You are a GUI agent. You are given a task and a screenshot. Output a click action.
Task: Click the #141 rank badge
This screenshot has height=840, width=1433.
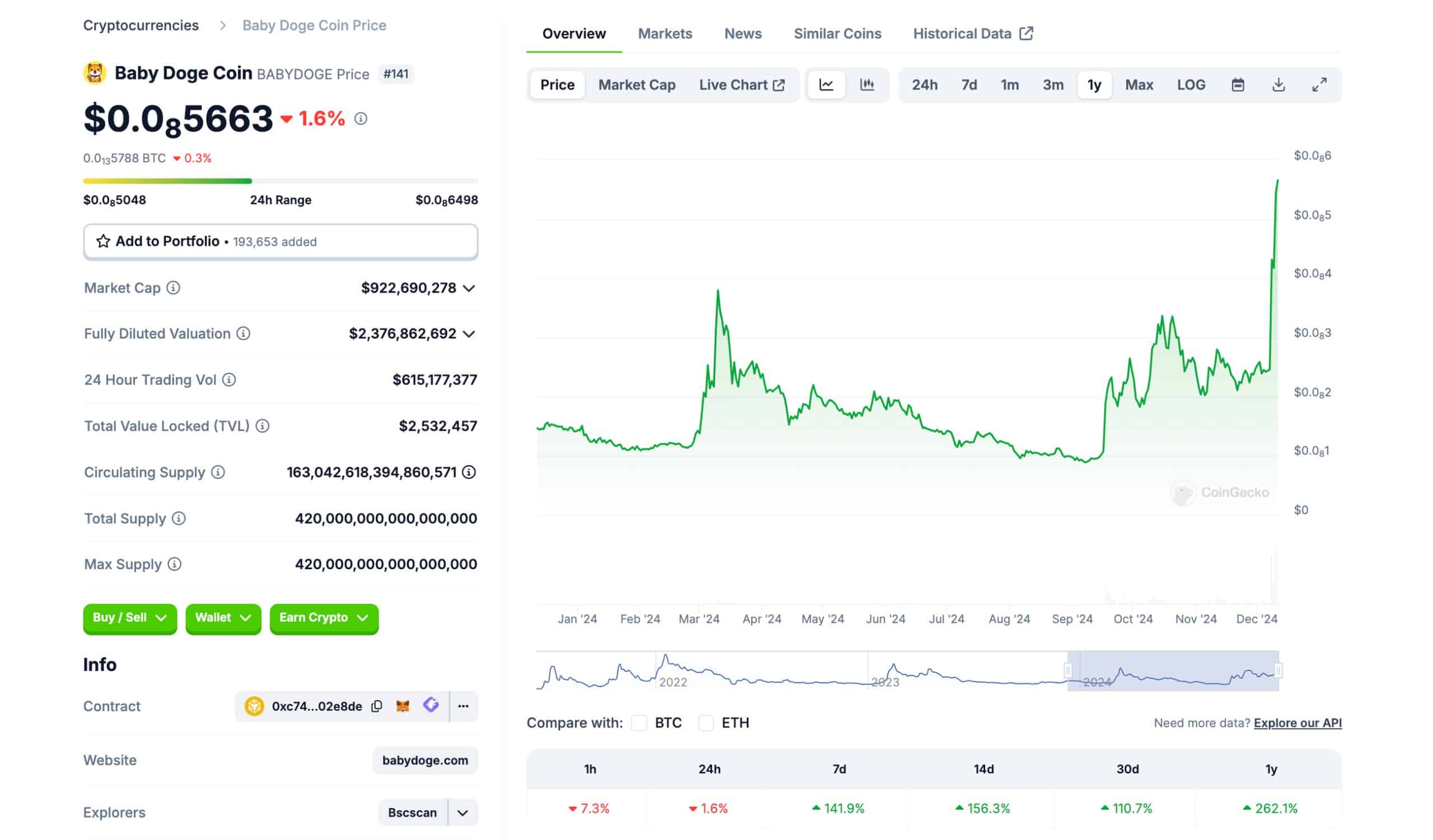pyautogui.click(x=396, y=74)
